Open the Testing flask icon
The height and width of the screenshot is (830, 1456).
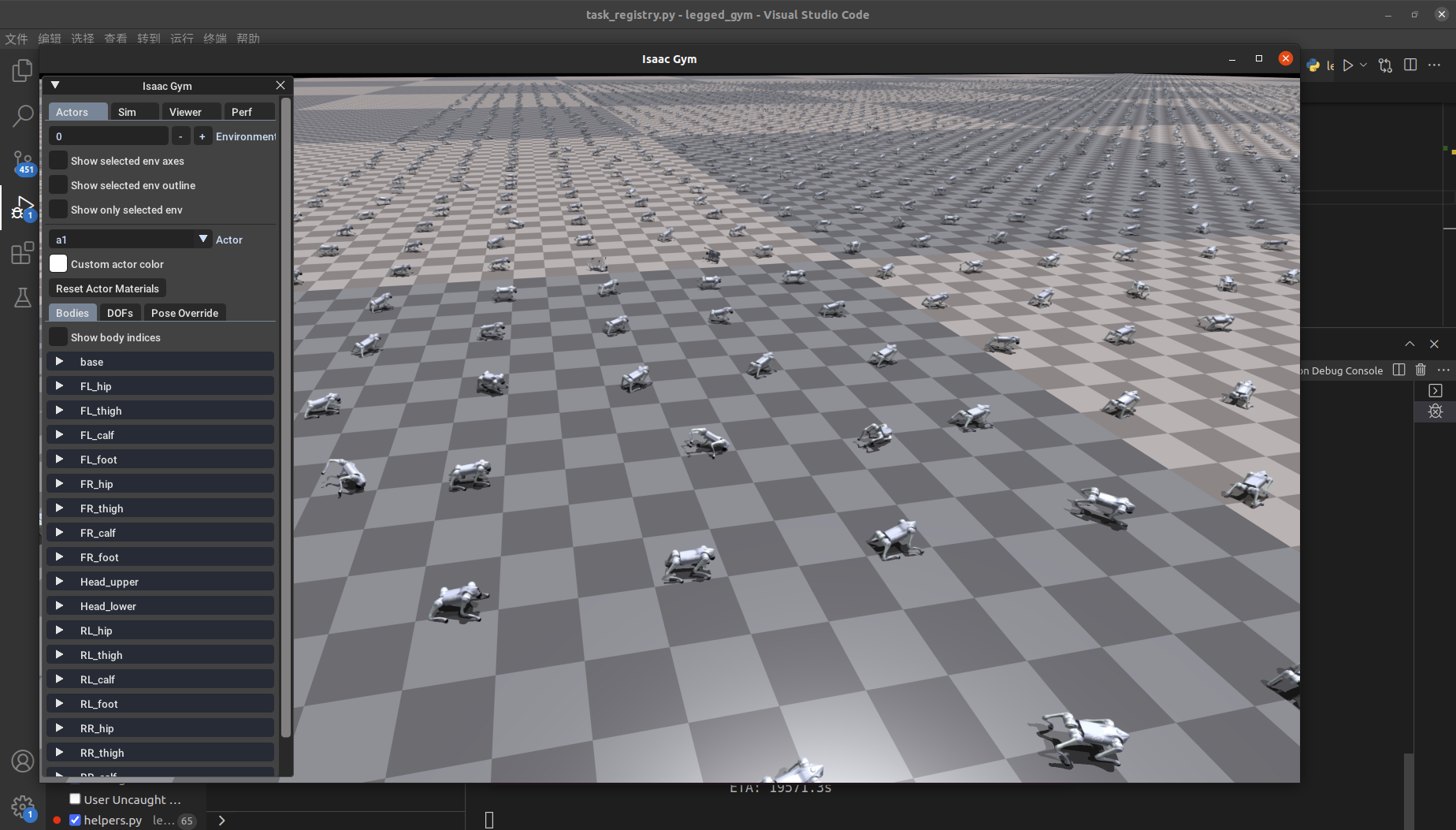coord(22,298)
